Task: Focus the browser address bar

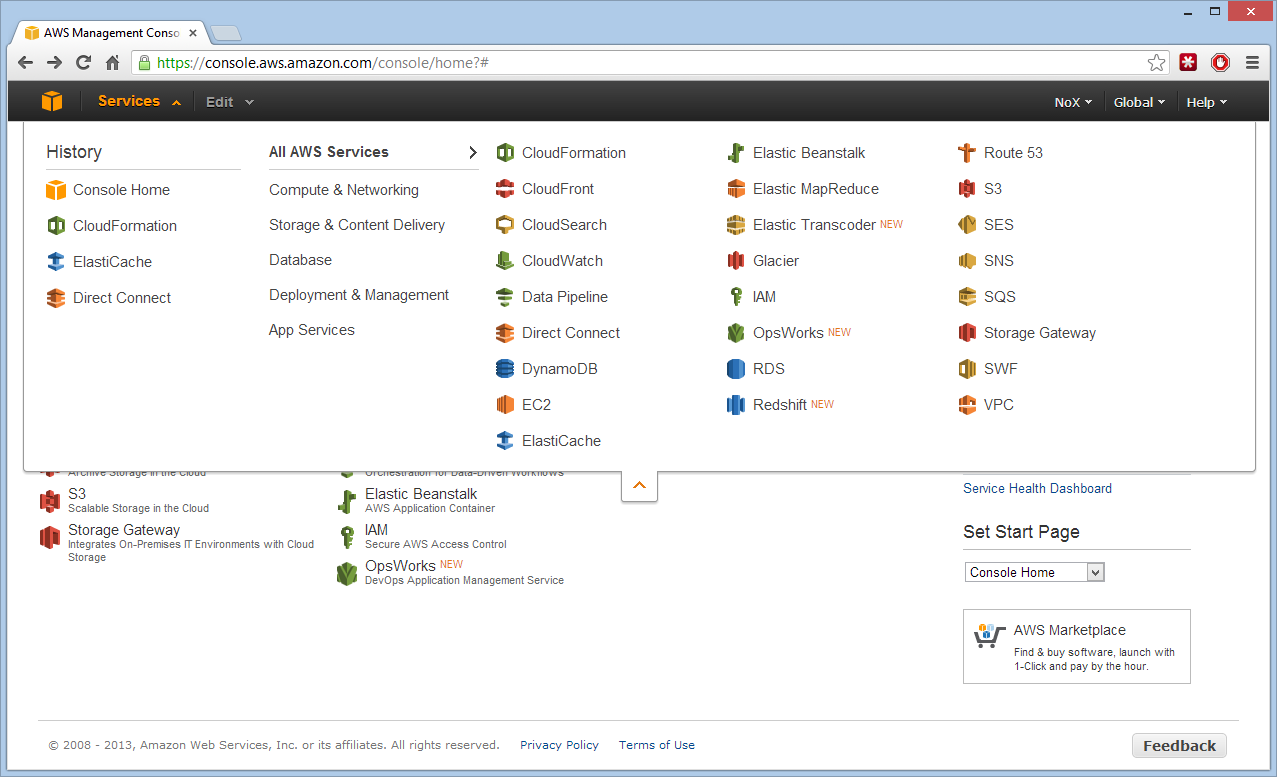Action: (650, 63)
